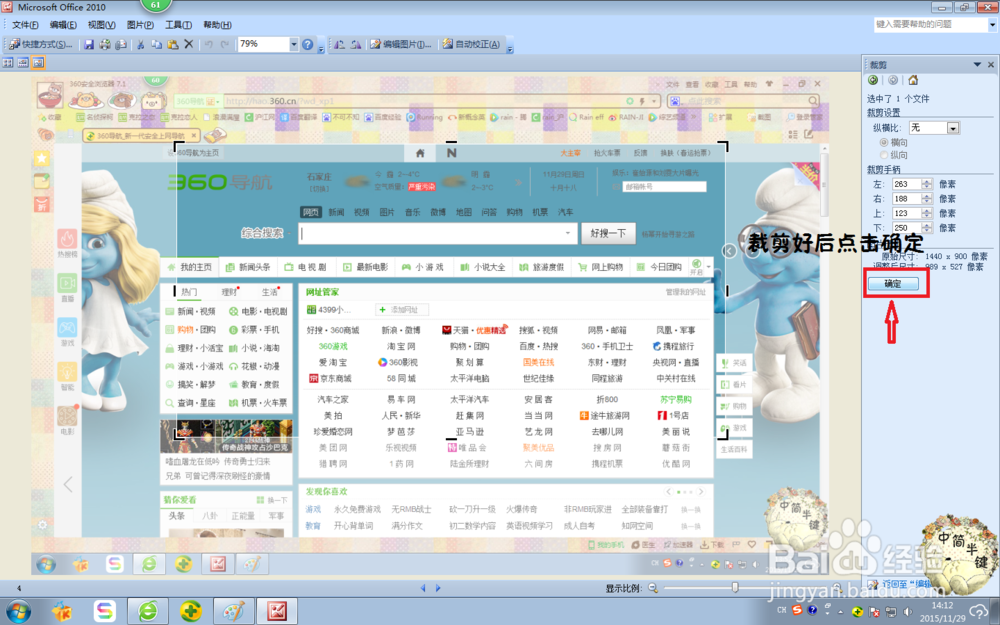The height and width of the screenshot is (625, 1000).
Task: Switch to Thumbnail view icon
Action: (8, 62)
